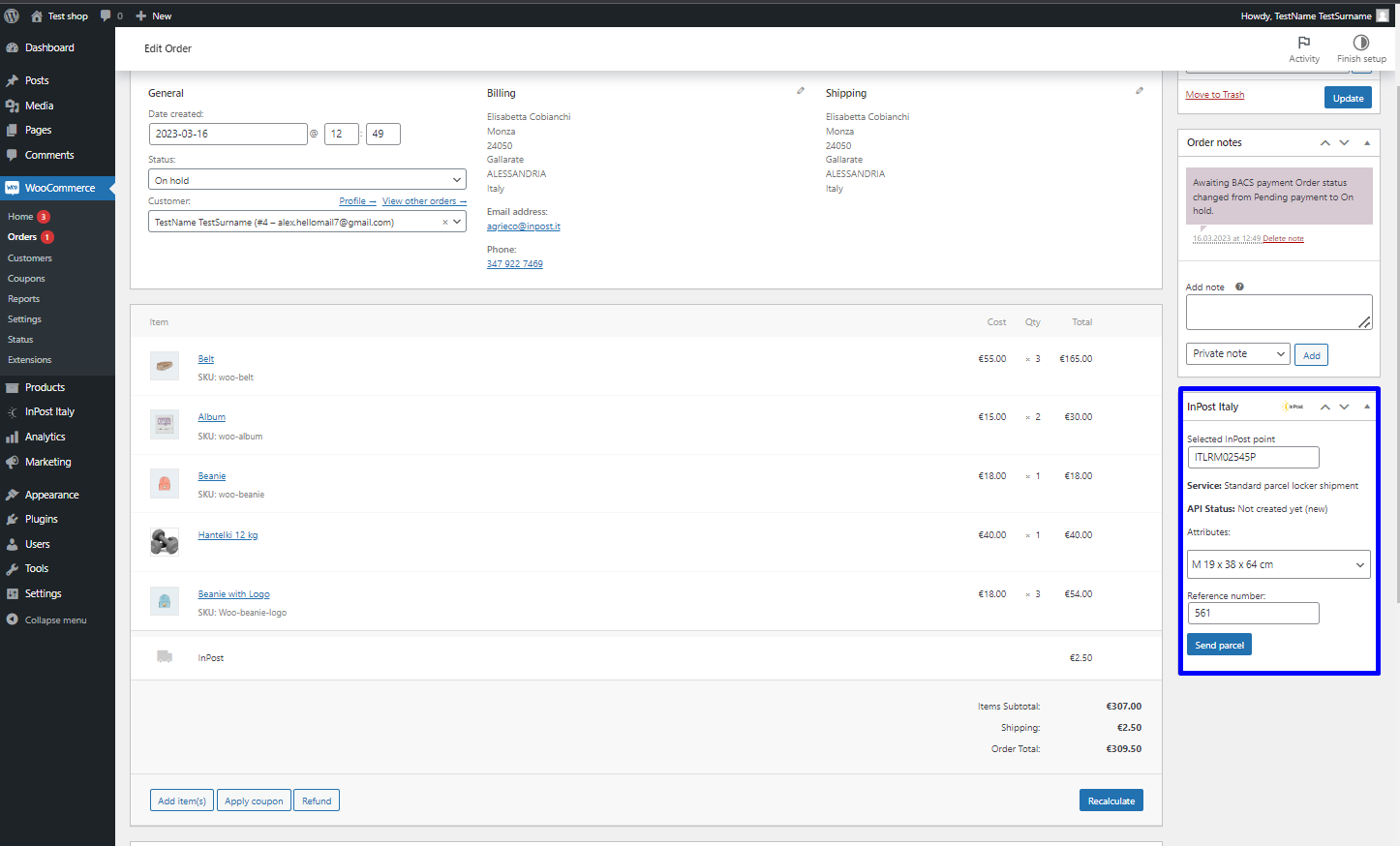Screen dimensions: 1400x846
Task: Open Plugins menu in sidebar
Action: 42,519
